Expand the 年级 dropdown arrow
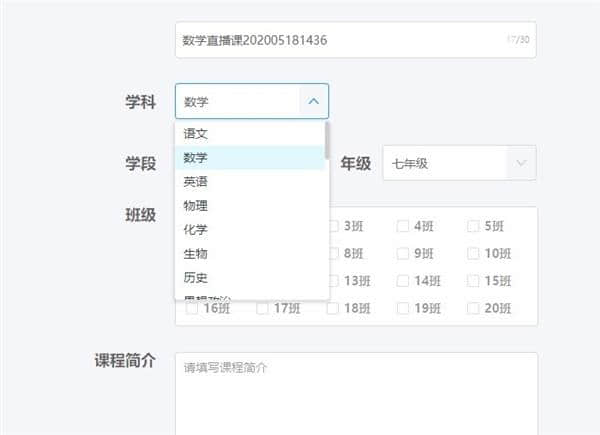Screen dimensions: 600x435 coord(520,163)
